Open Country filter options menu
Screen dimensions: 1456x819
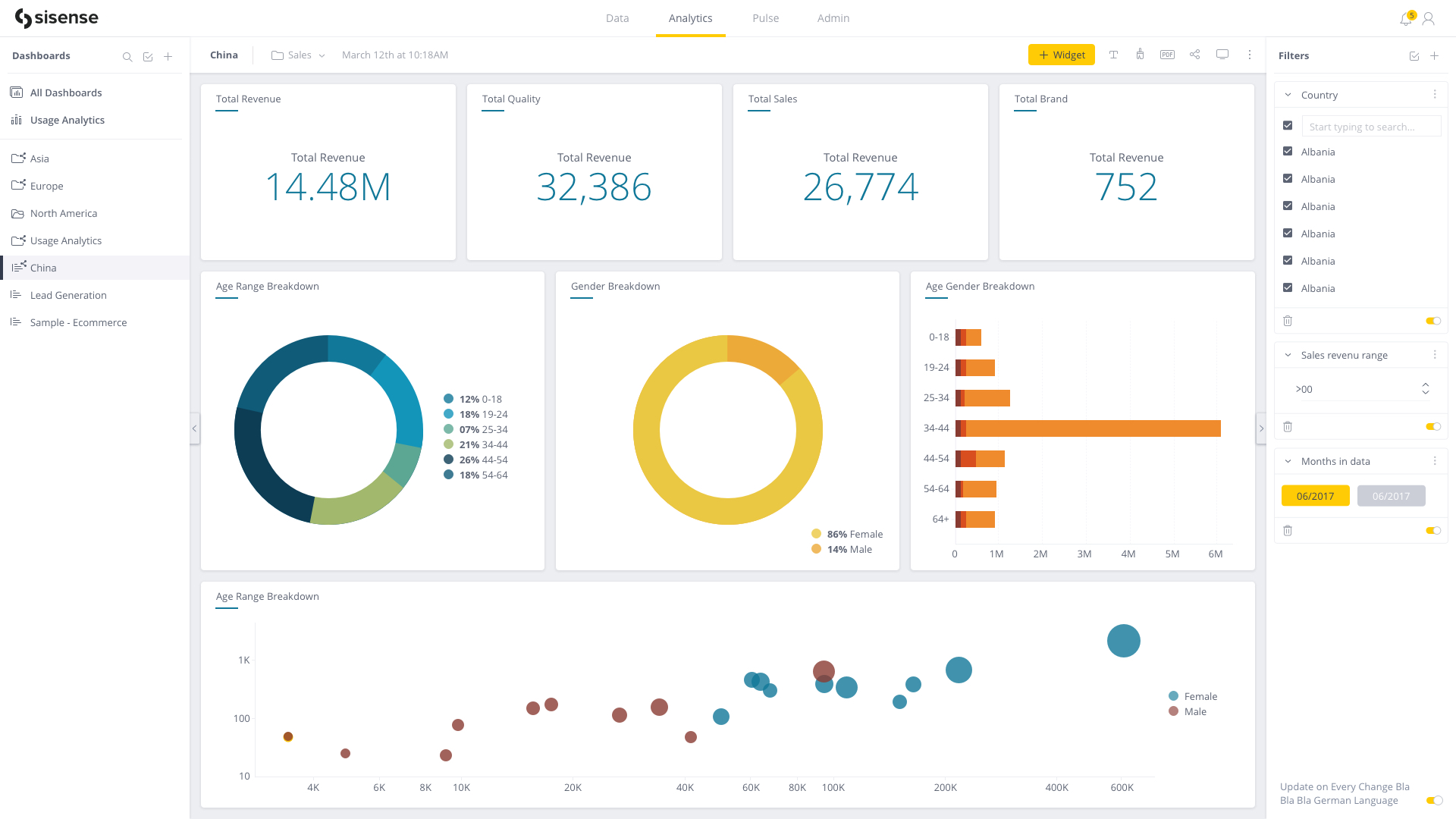point(1435,95)
